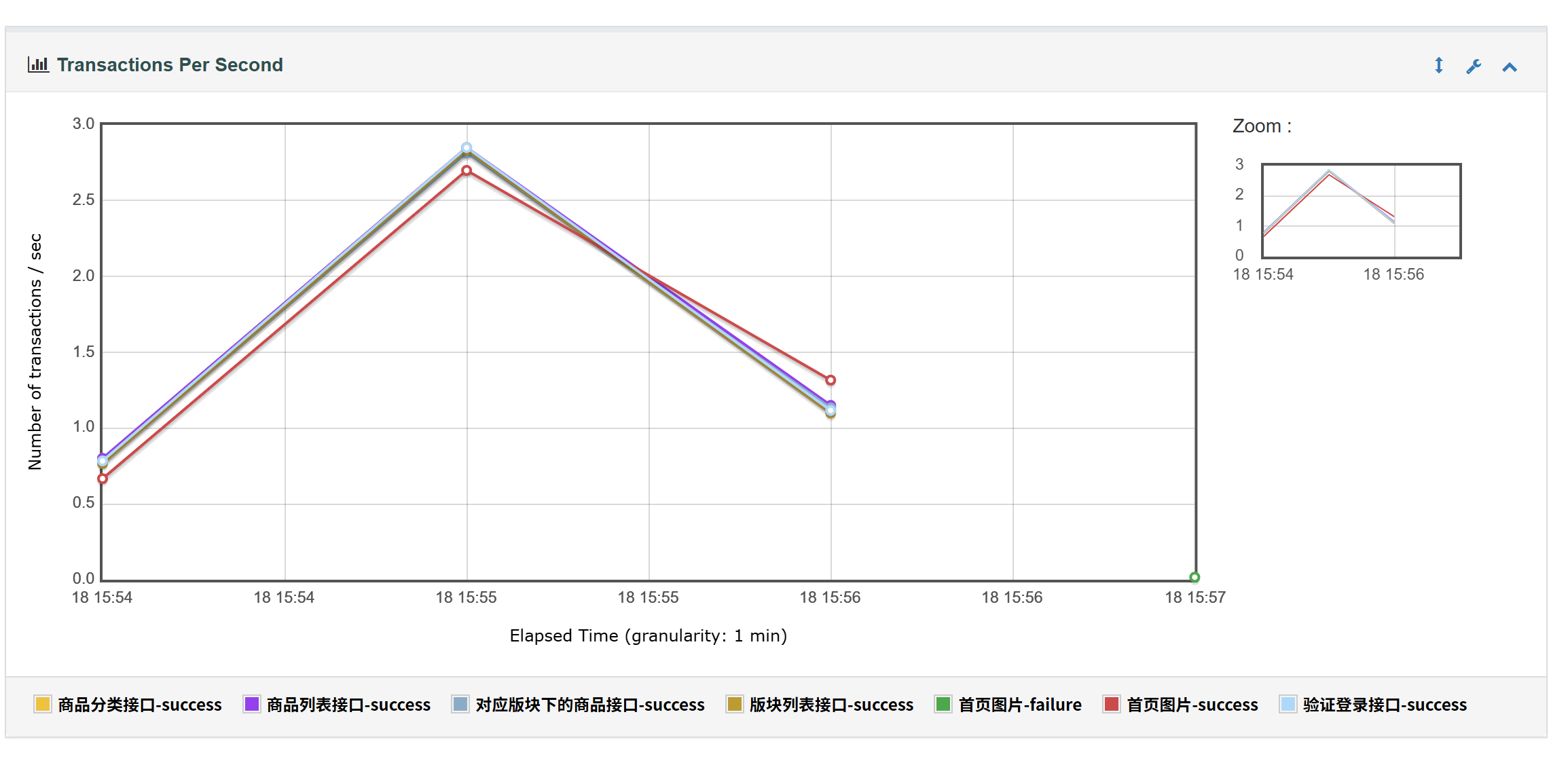The height and width of the screenshot is (763, 1568).
Task: Collapse the Transactions Per Second panel
Action: (1509, 67)
